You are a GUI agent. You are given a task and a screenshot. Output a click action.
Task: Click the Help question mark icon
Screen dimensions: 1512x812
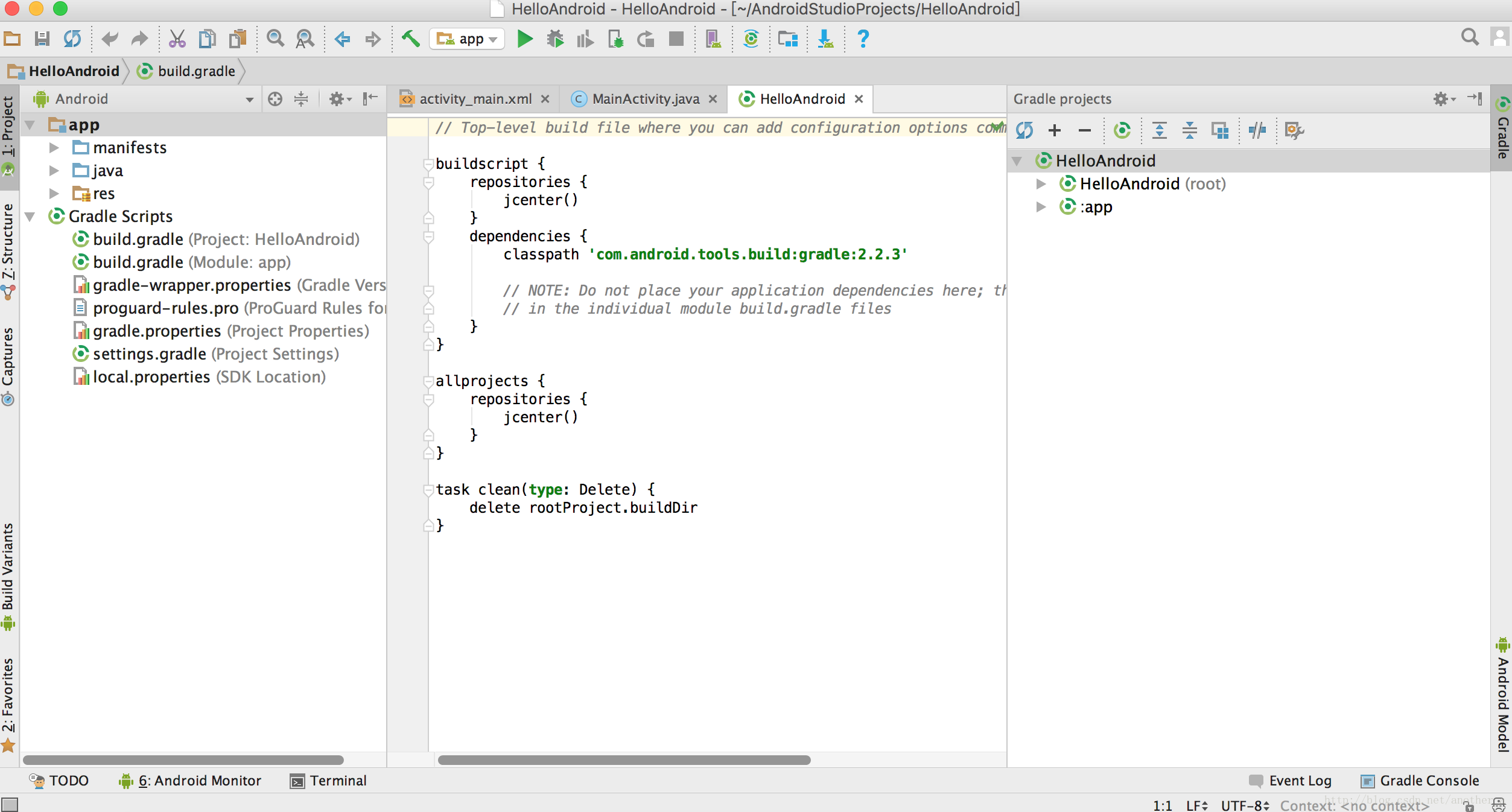pos(863,39)
